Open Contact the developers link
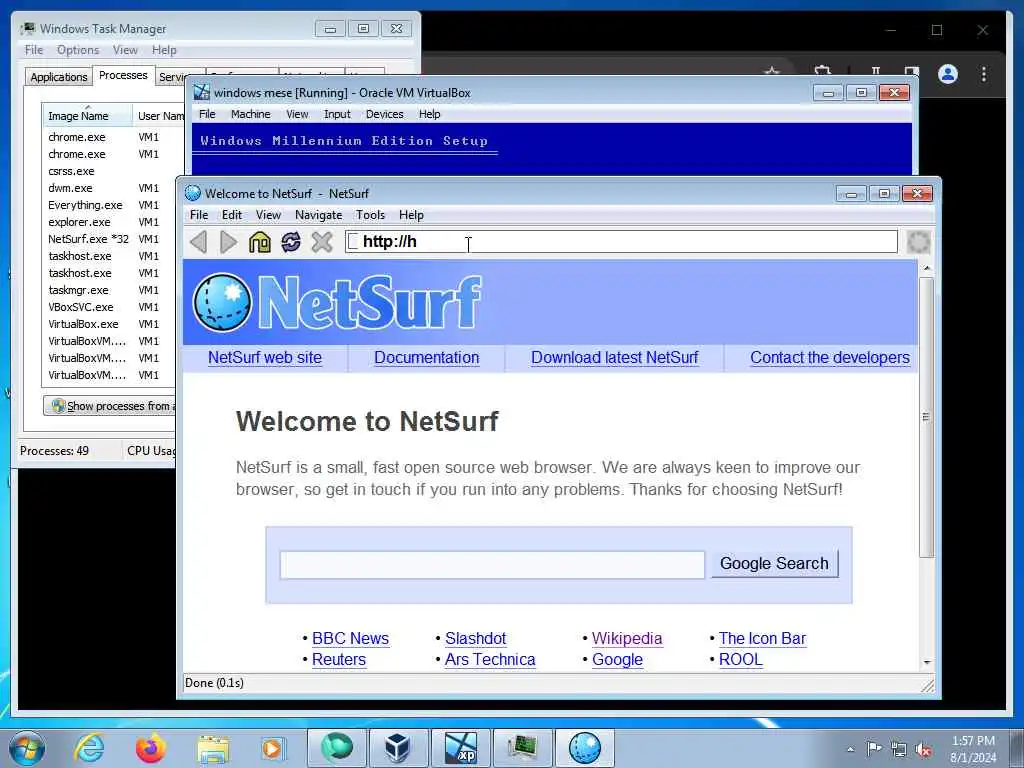This screenshot has height=768, width=1024. (829, 357)
